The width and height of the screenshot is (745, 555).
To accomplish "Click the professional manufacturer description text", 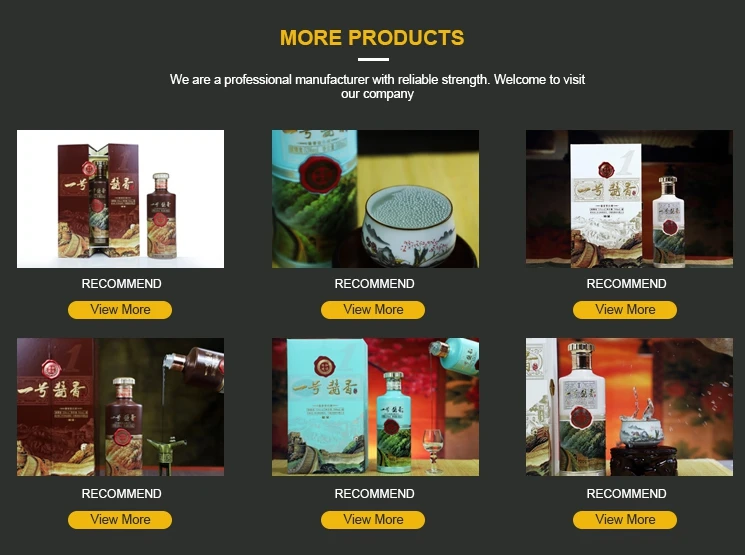I will (377, 86).
